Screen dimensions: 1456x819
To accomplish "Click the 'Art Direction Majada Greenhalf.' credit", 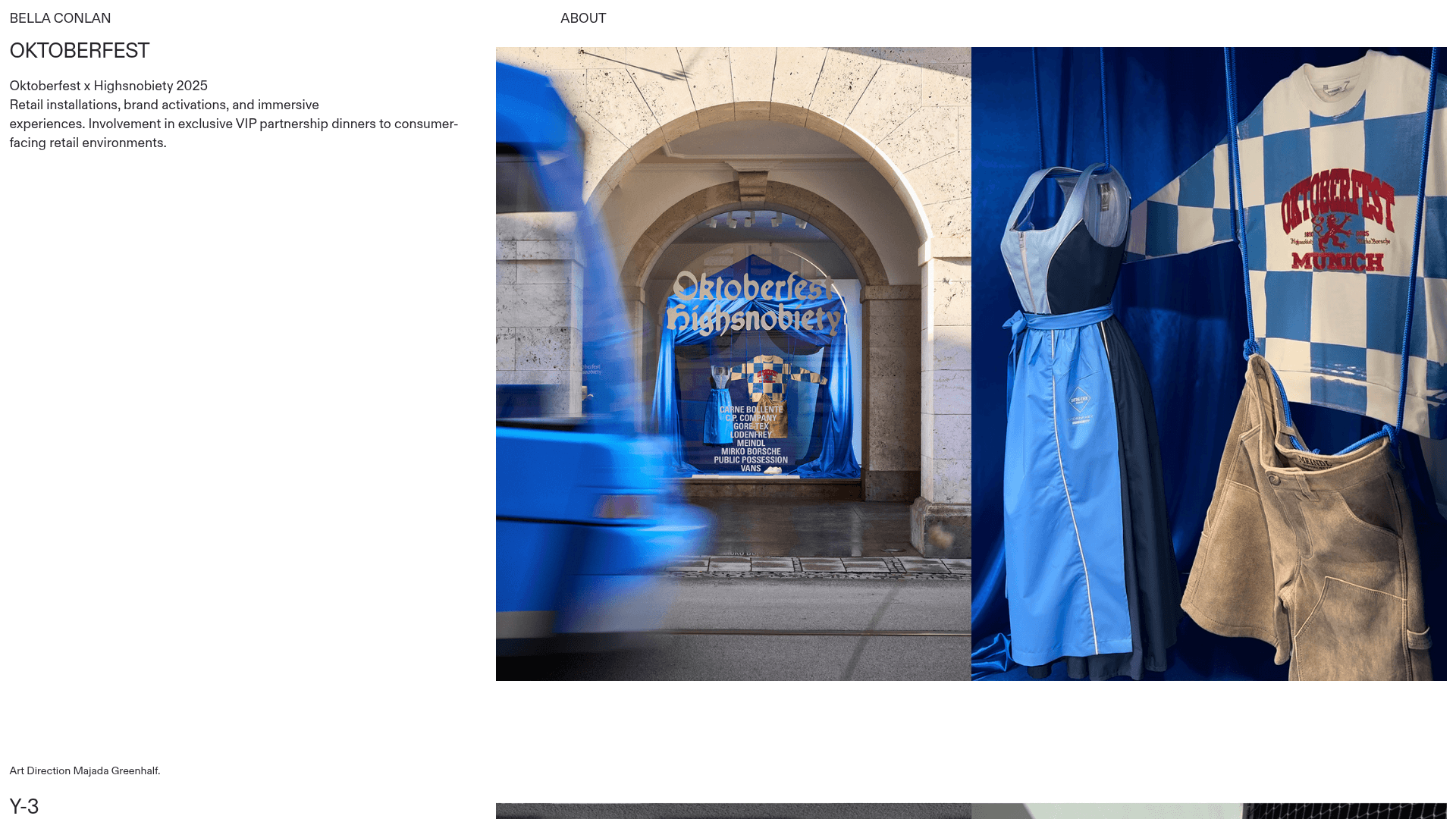I will pyautogui.click(x=85, y=770).
